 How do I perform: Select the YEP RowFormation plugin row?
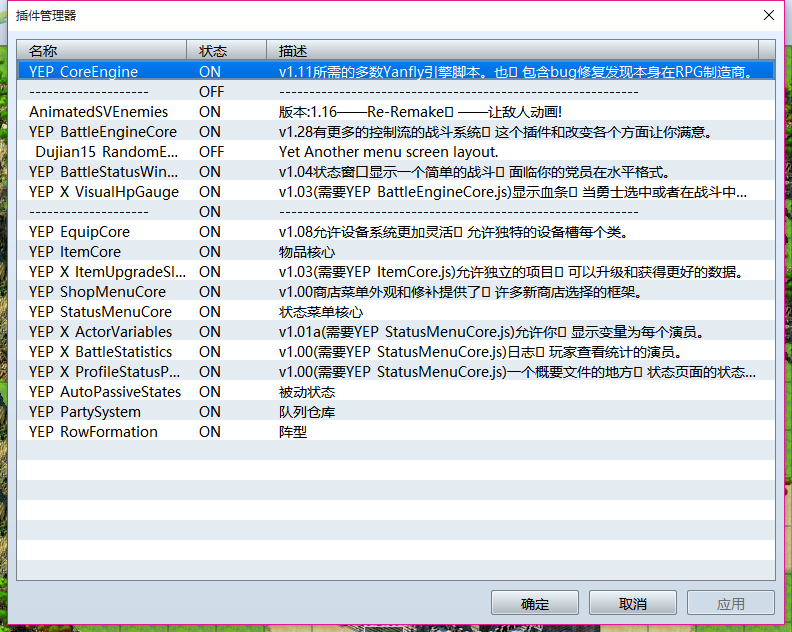pyautogui.click(x=396, y=431)
